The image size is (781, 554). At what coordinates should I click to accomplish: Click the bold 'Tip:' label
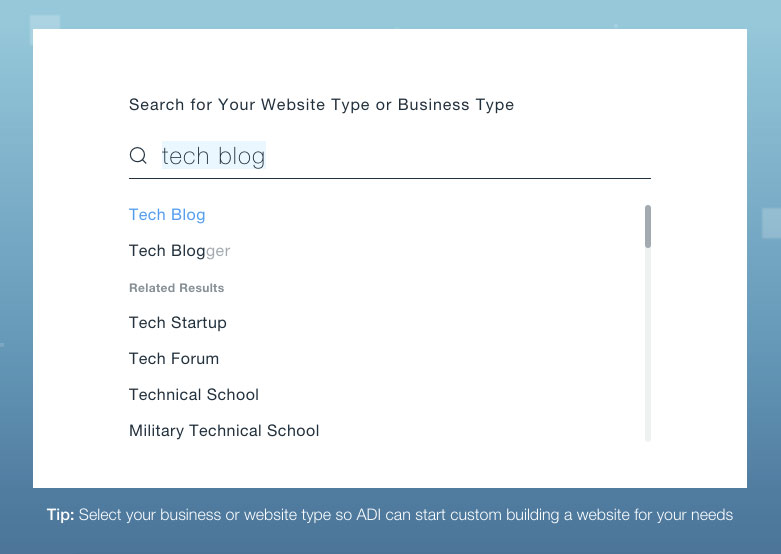pyautogui.click(x=60, y=515)
